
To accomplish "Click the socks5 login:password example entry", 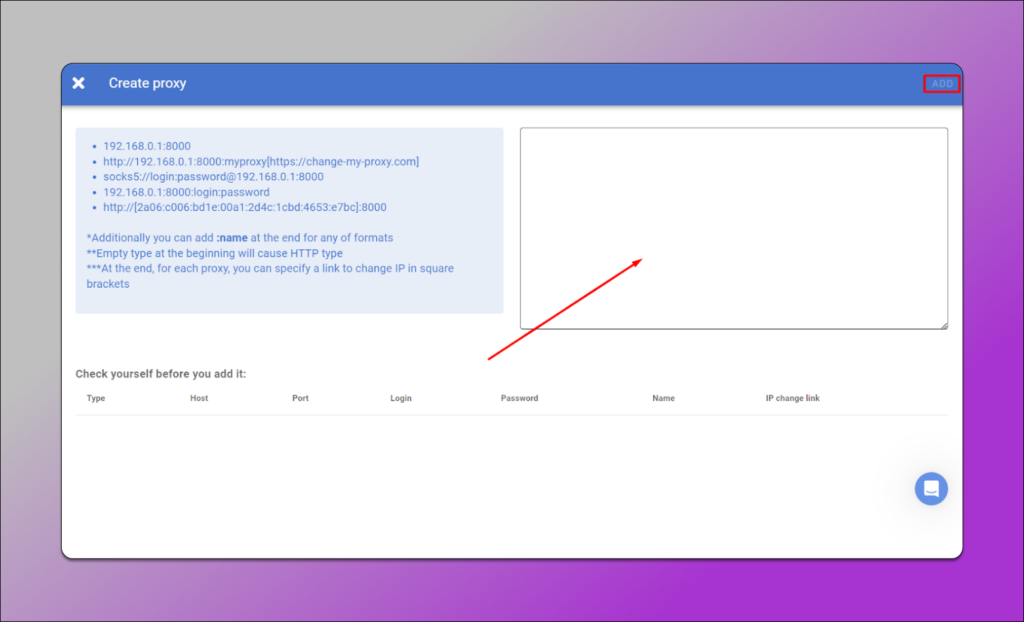I will 213,176.
